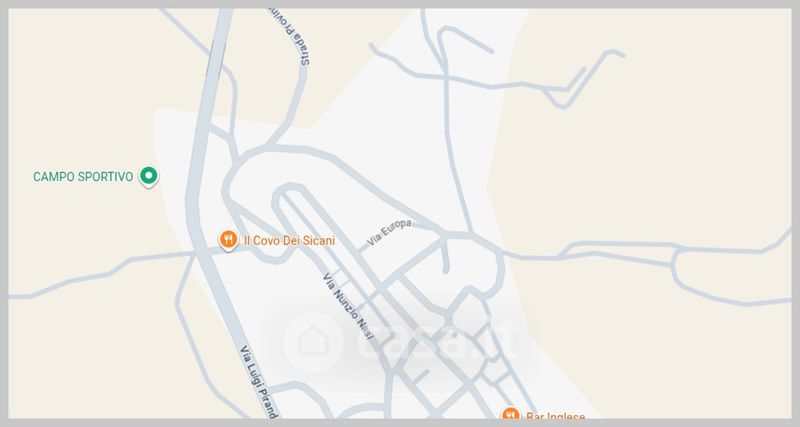
Task: Click the Via Nunzio Nasi street label
Action: pos(348,306)
